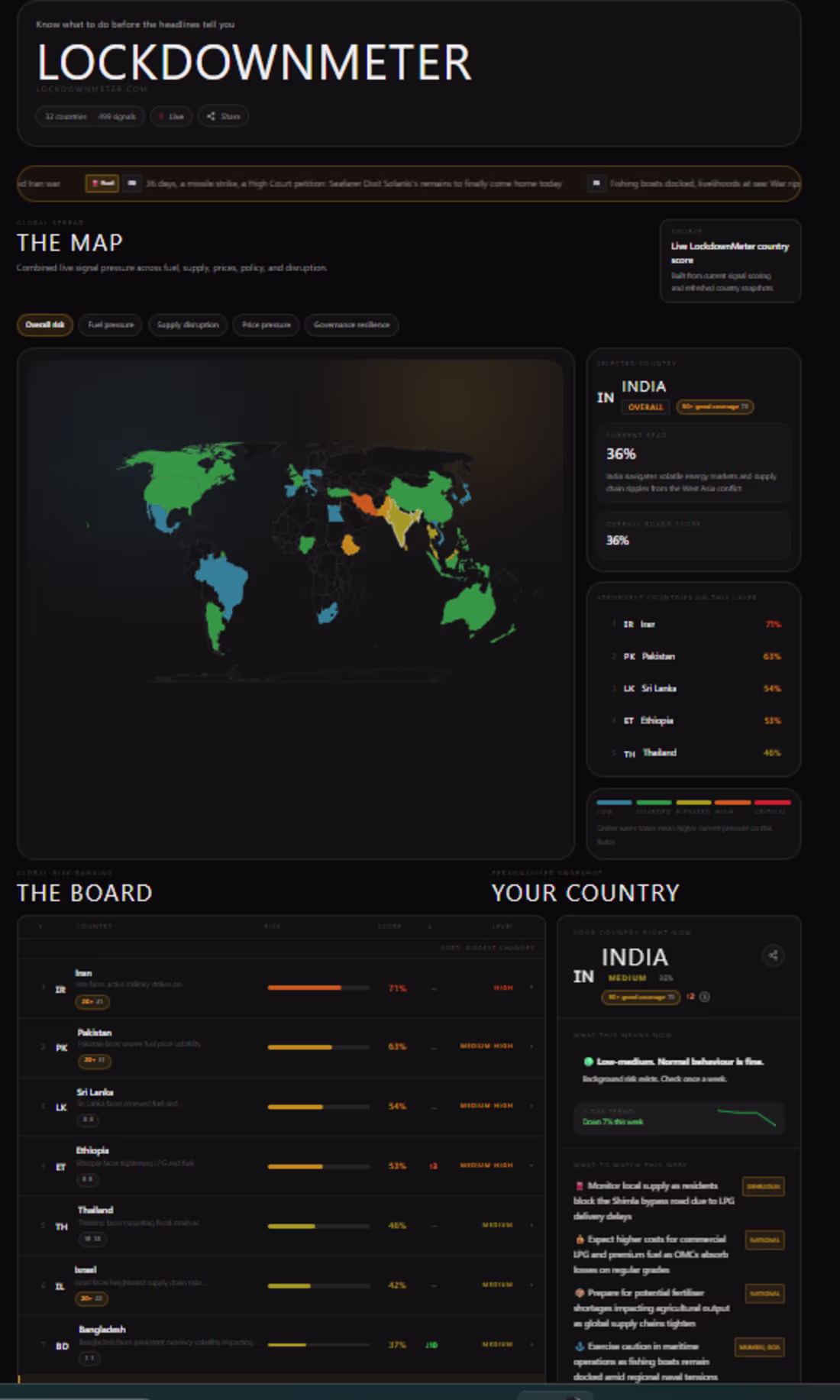Image resolution: width=840 pixels, height=1400 pixels.
Task: Click the green status dot beside 'Low-medium'
Action: [x=589, y=1062]
